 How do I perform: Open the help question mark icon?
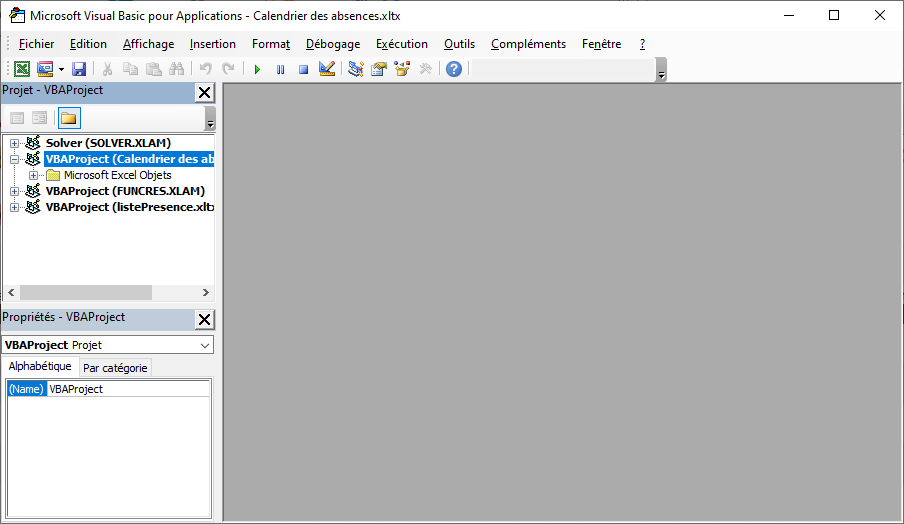click(454, 69)
